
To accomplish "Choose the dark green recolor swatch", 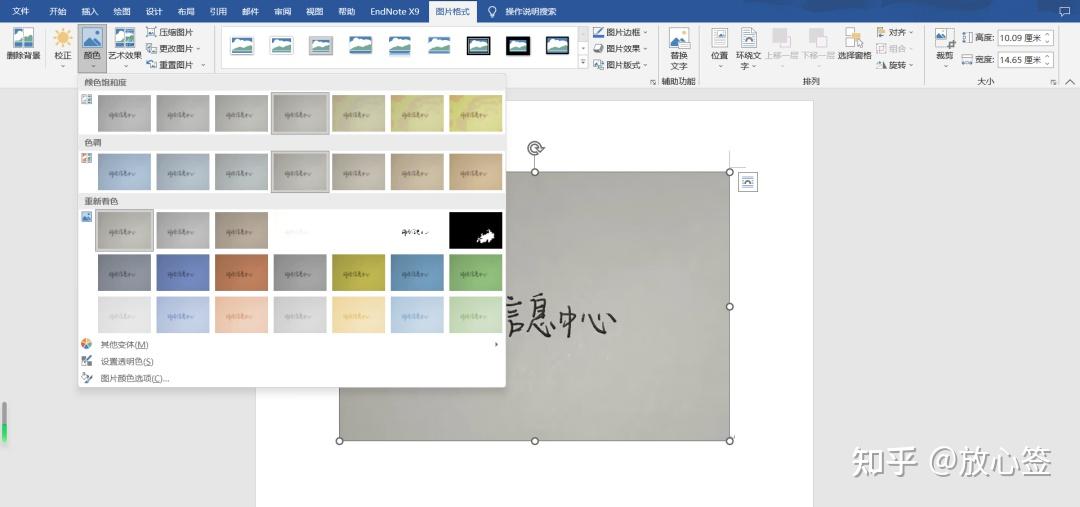I will [x=475, y=273].
